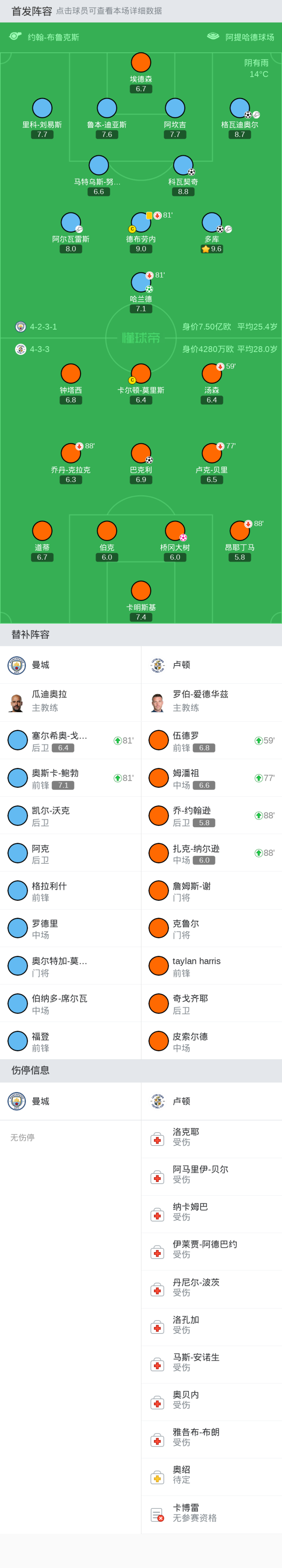Open coach 罗伯-爱德华兹's profile photo

pyautogui.click(x=158, y=702)
